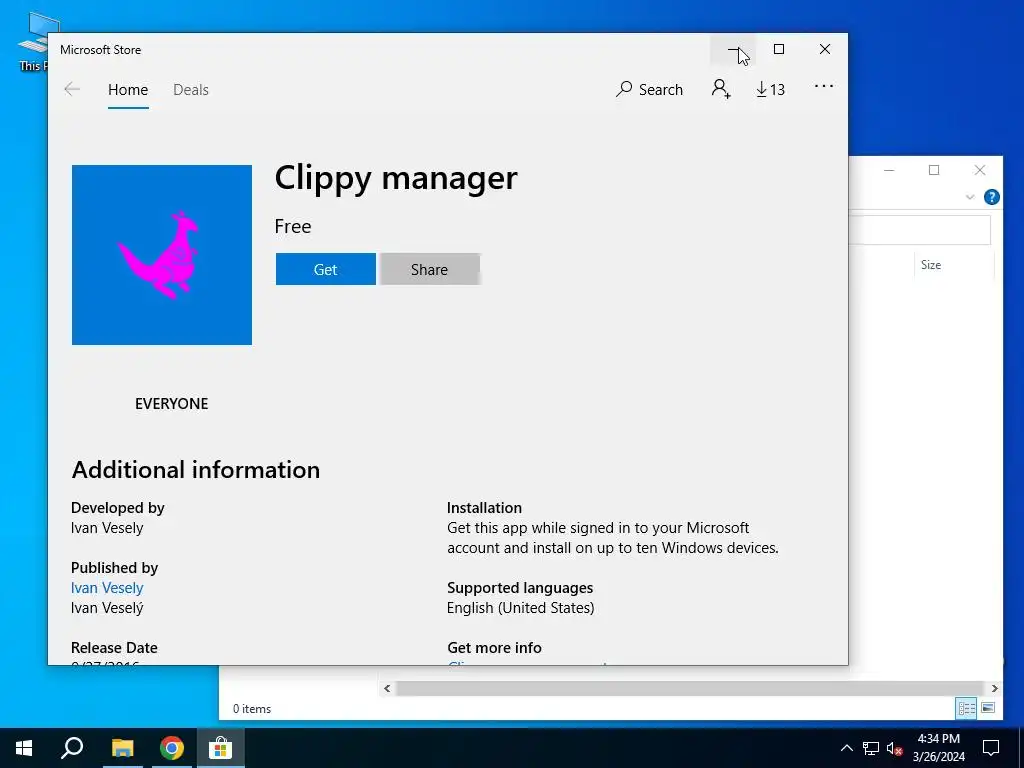Click the Free price text
The image size is (1024, 768).
[x=293, y=227]
